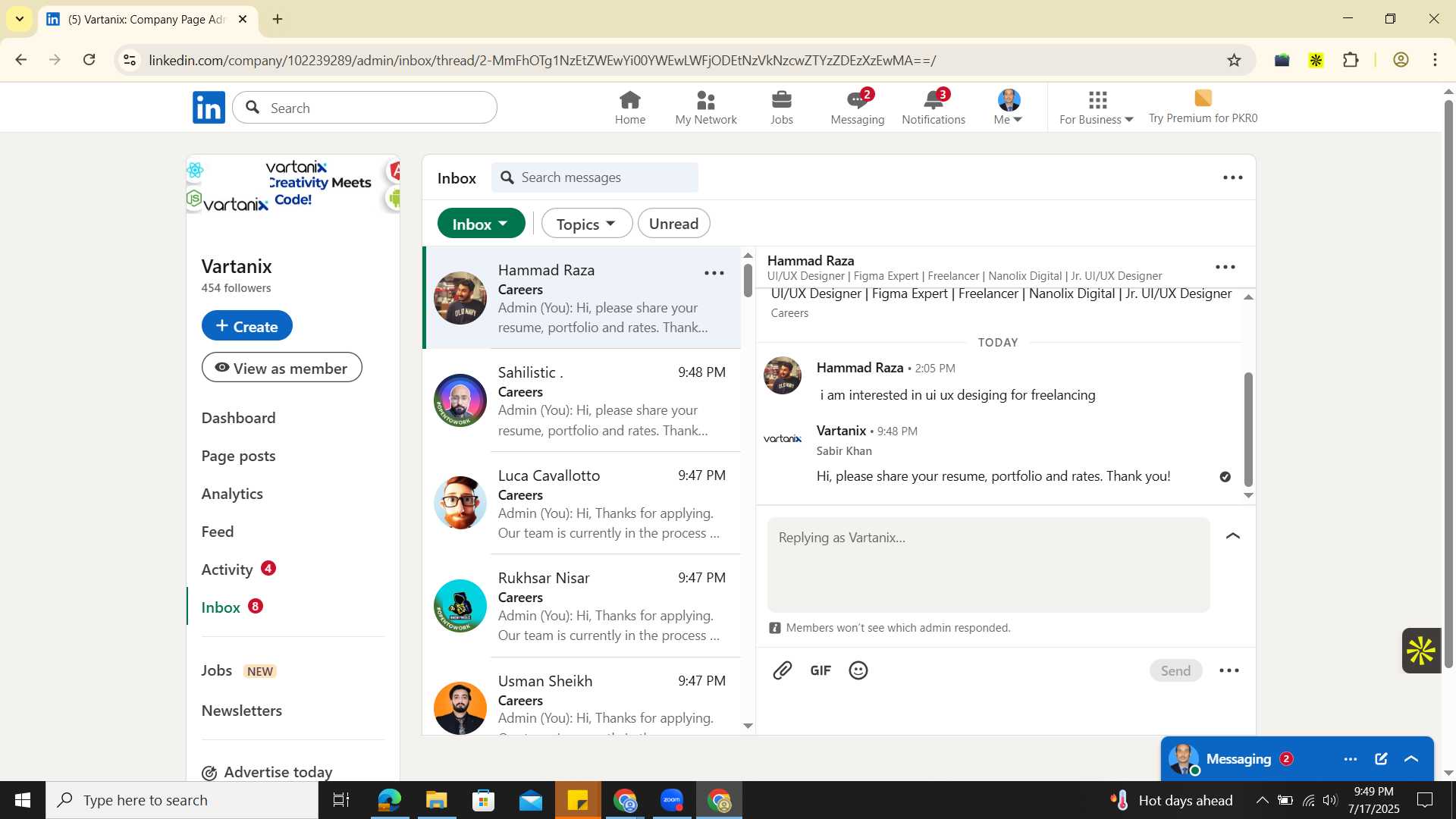Show hidden system tray icons
This screenshot has height=819, width=1456.
(x=1261, y=800)
